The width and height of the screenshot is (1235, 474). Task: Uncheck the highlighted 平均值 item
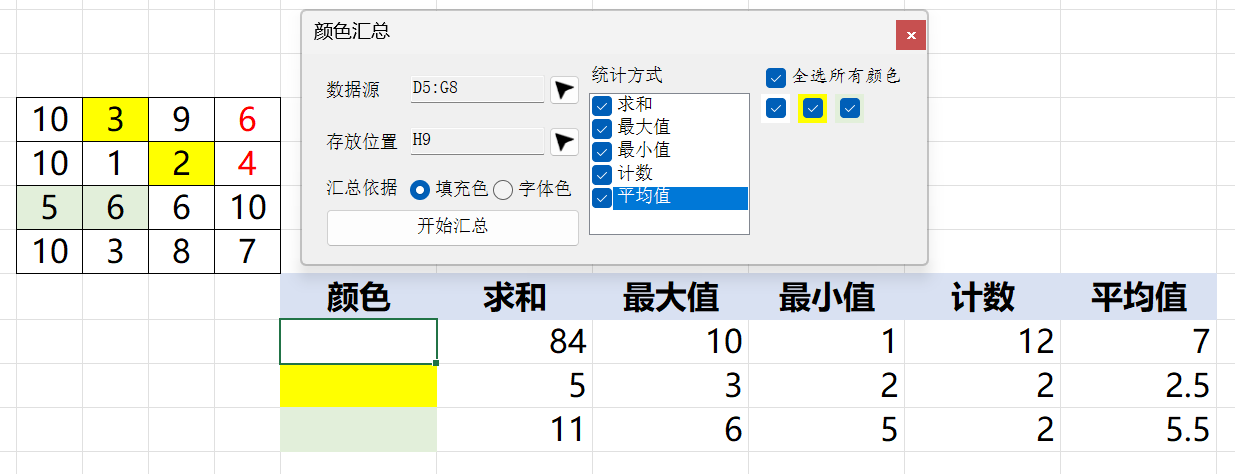click(601, 197)
